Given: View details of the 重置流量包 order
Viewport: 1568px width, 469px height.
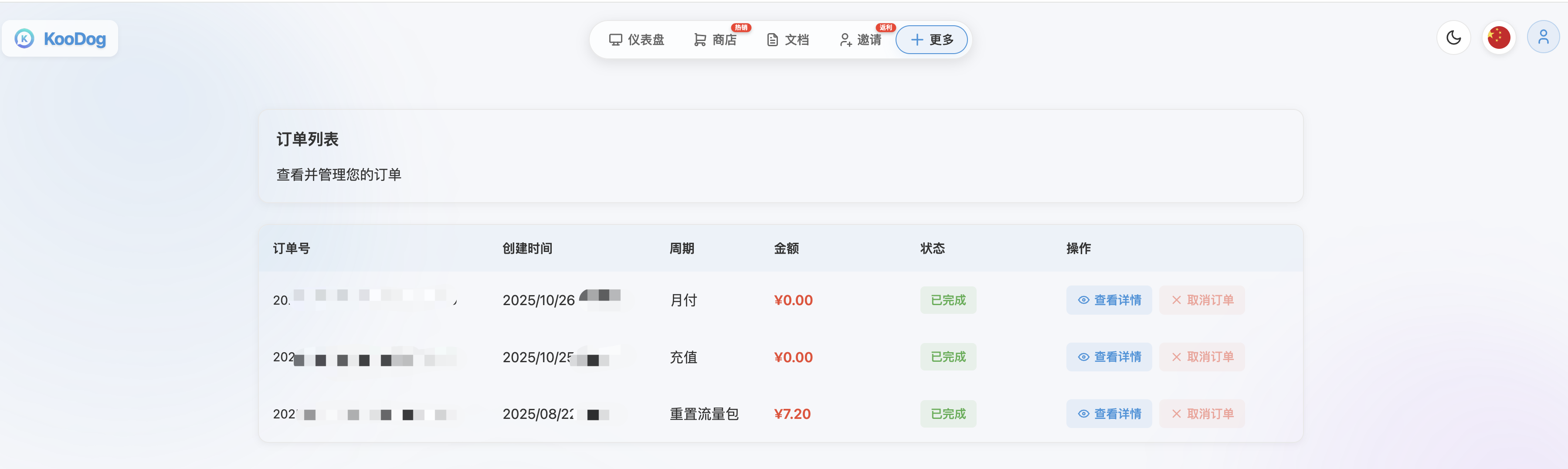Looking at the screenshot, I should 1109,414.
